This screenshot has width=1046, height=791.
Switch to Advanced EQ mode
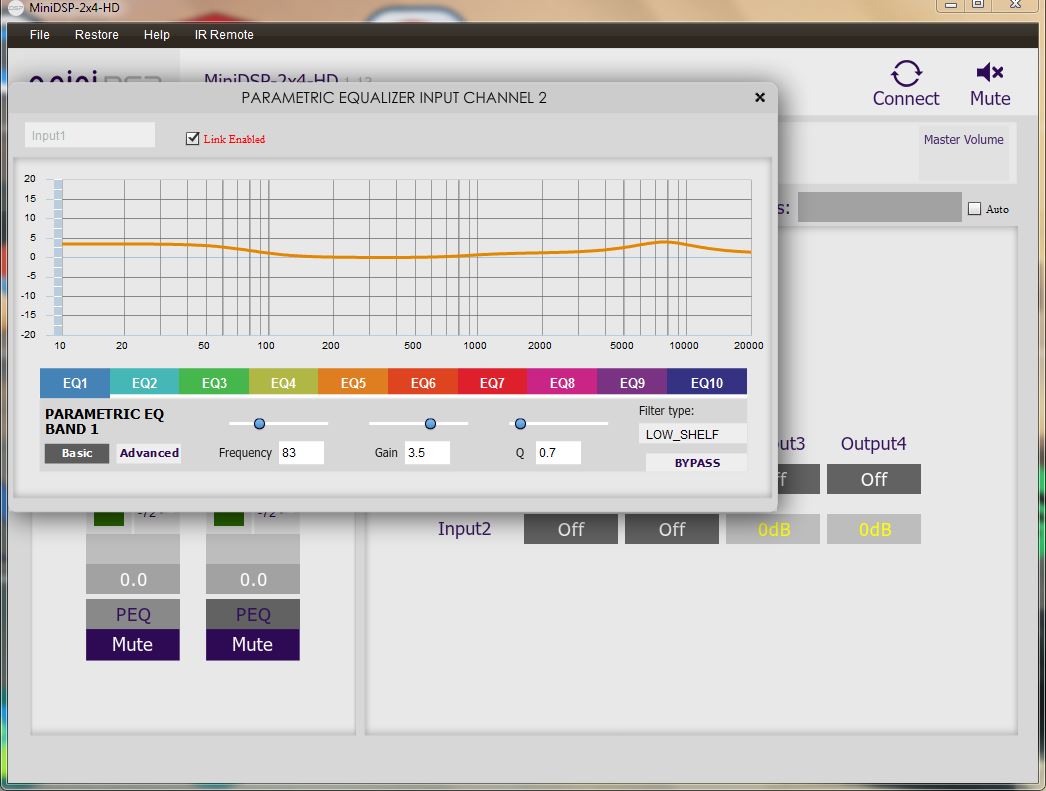point(149,453)
